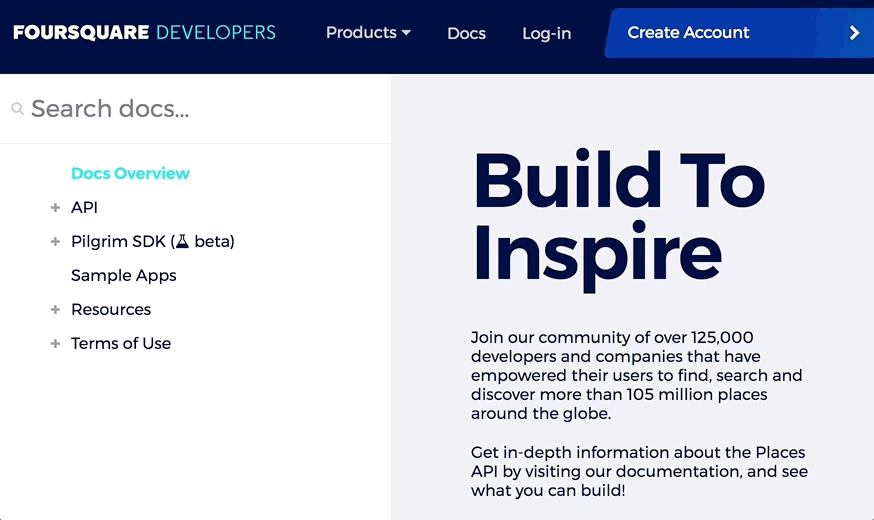The height and width of the screenshot is (520, 874).
Task: Expand the API section
Action: [55, 208]
